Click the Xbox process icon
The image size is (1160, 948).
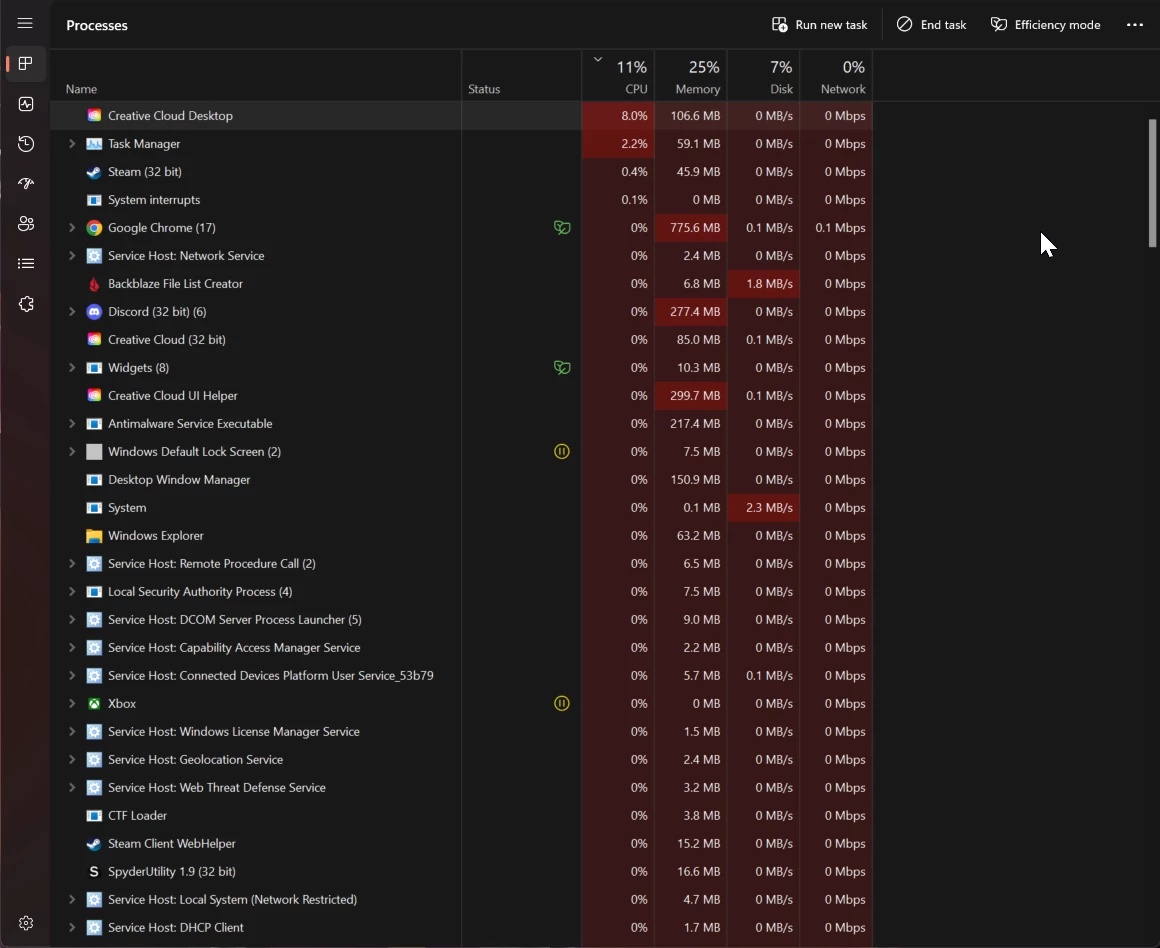point(94,704)
